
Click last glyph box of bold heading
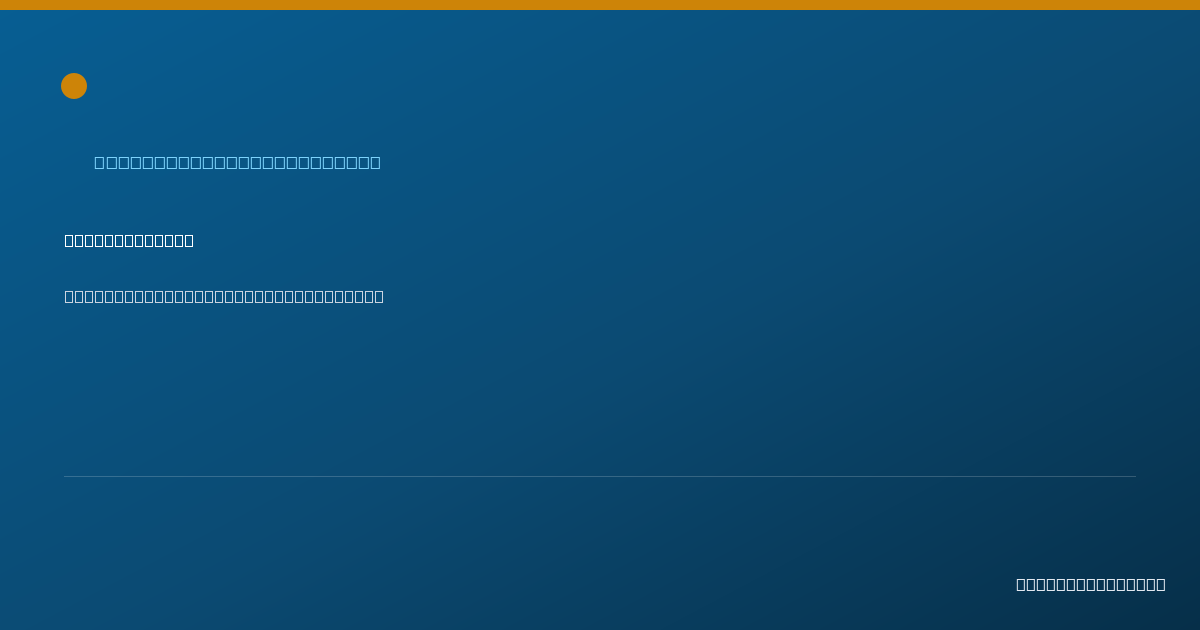coord(188,240)
